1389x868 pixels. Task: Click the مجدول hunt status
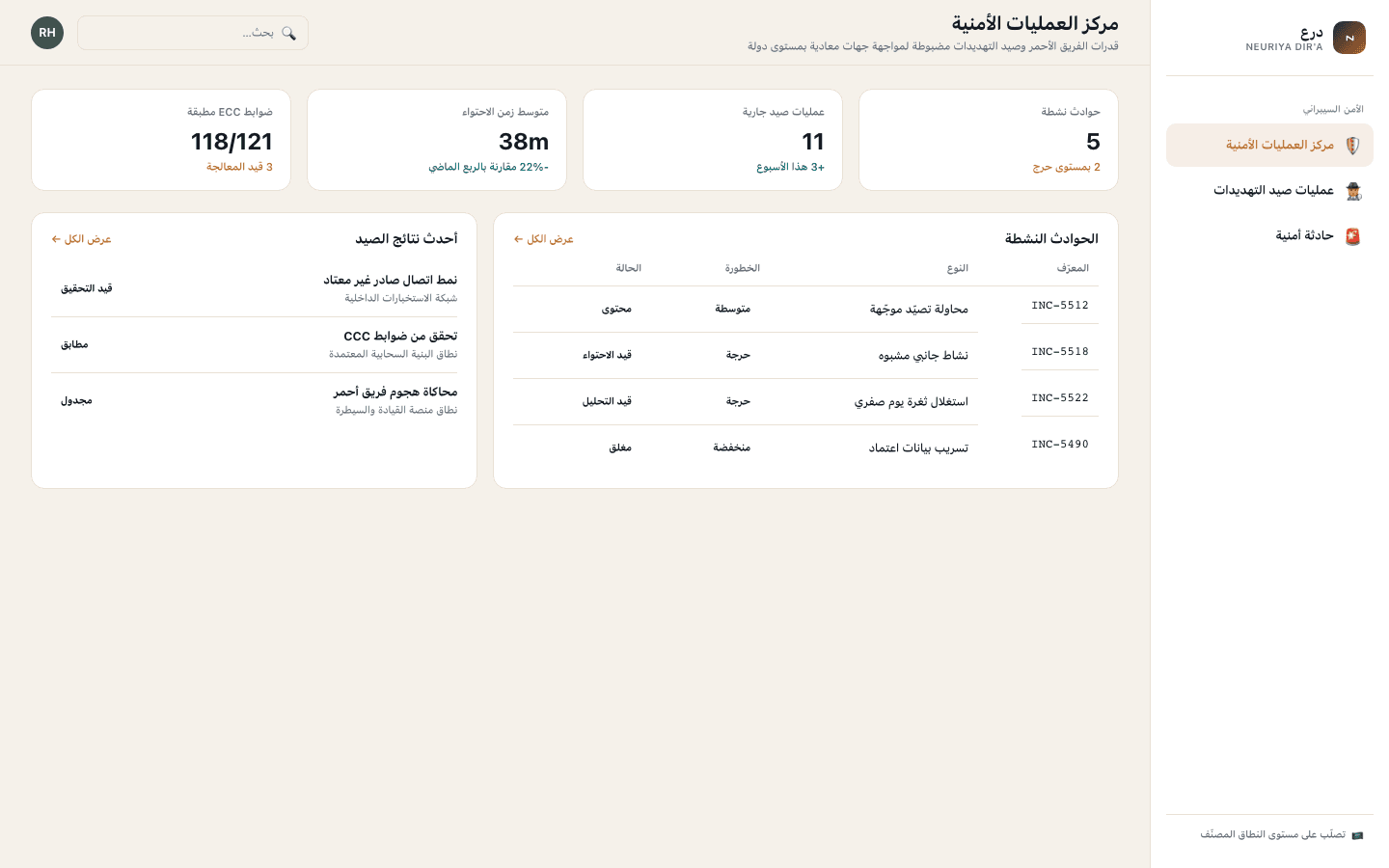coord(77,400)
